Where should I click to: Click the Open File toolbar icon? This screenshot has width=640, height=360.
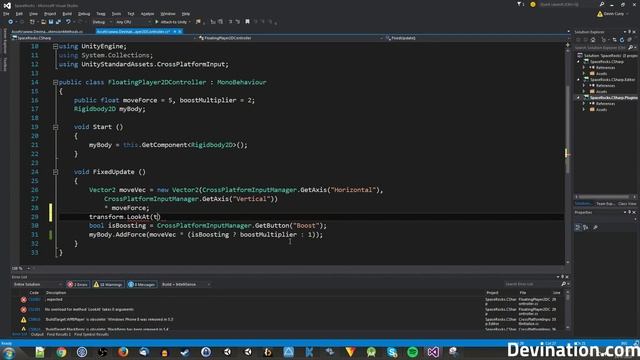(x=43, y=22)
